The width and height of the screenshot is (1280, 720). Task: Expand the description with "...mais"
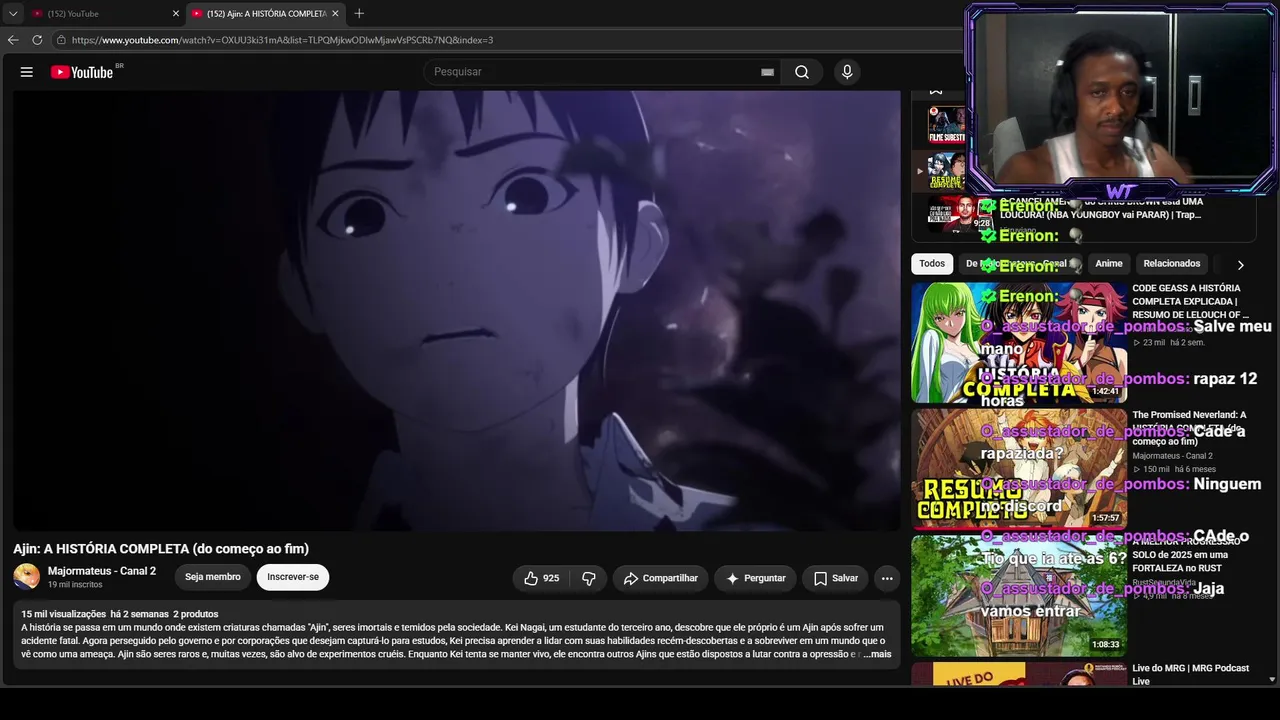pyautogui.click(x=876, y=654)
